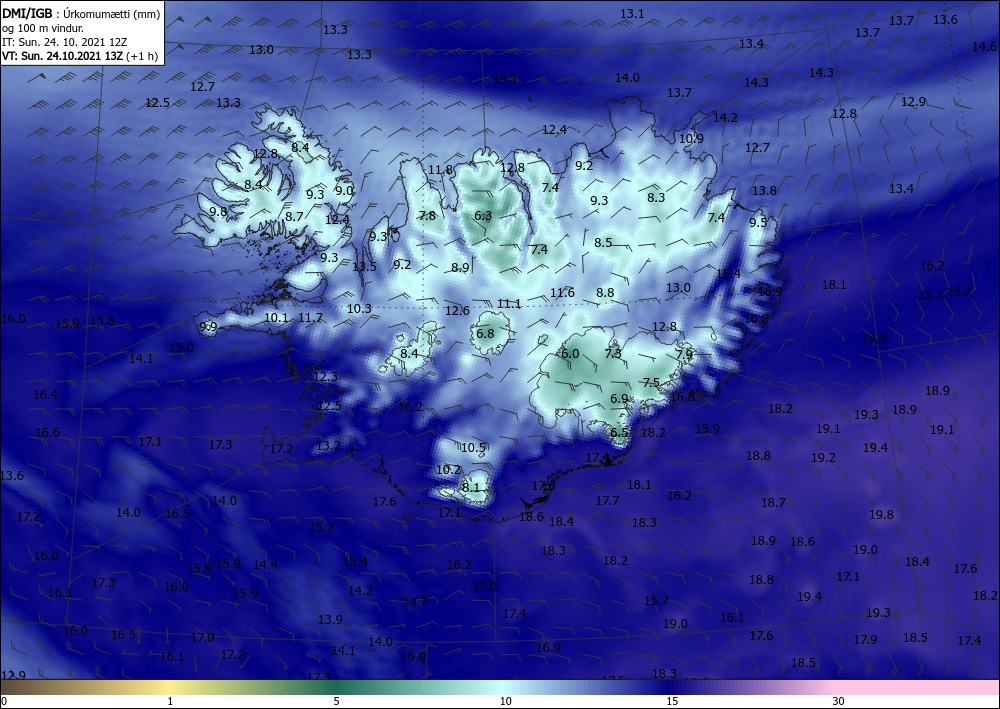Click the 8.3 value on the map
The width and height of the screenshot is (1000, 709).
point(656,198)
